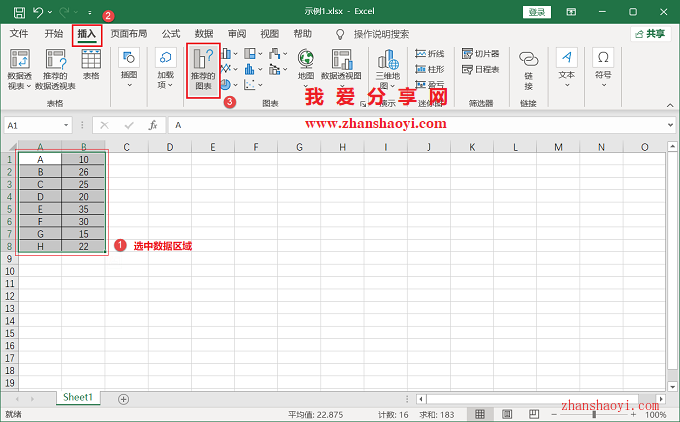Switch to the 开始 tab
Image resolution: width=680 pixels, height=422 pixels.
click(x=54, y=34)
